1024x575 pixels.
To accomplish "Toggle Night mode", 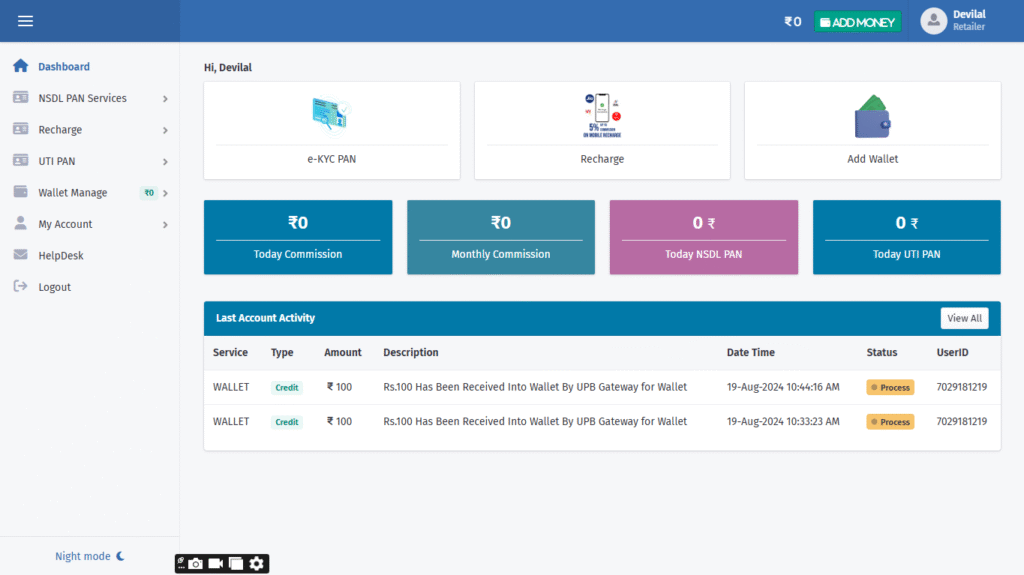I will [x=89, y=556].
